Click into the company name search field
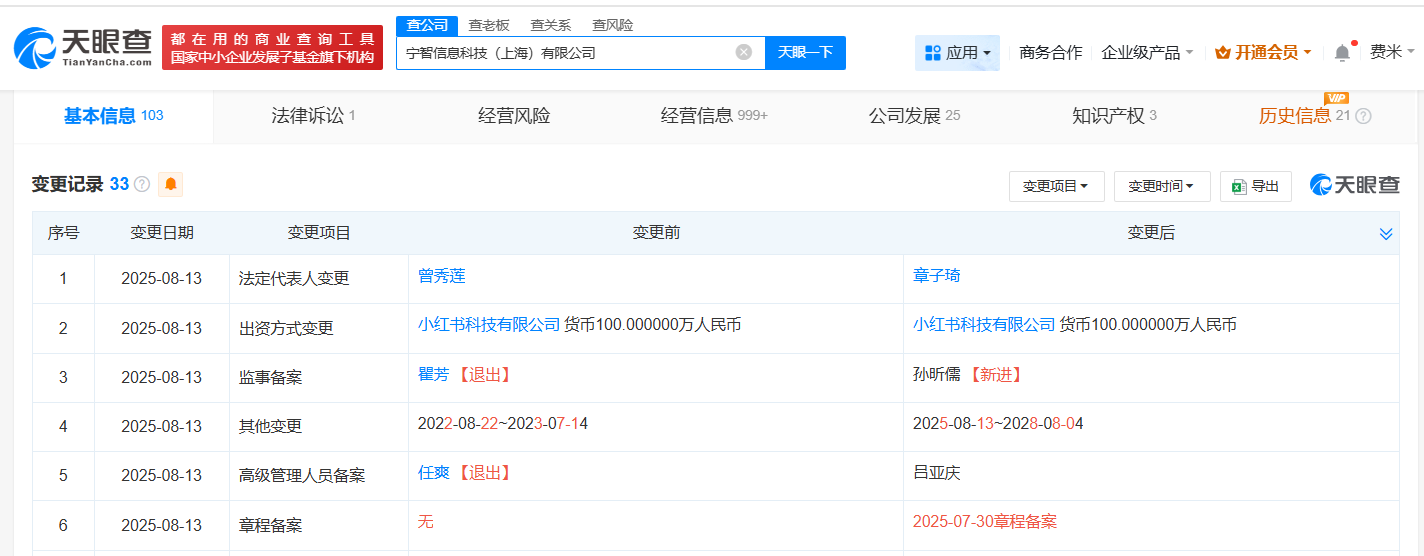 (x=565, y=52)
